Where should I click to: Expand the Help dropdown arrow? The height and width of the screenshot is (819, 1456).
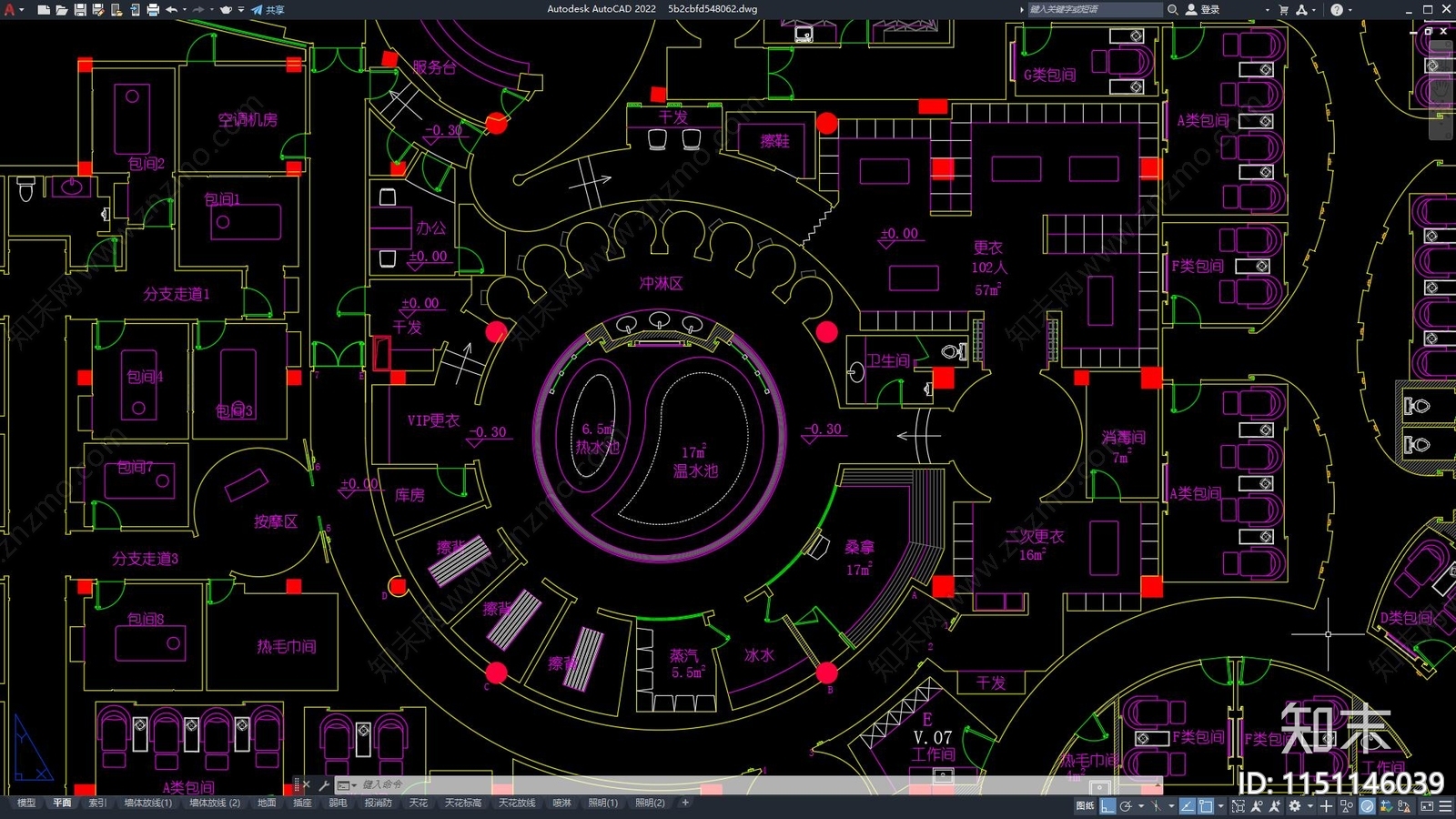coord(1350,10)
